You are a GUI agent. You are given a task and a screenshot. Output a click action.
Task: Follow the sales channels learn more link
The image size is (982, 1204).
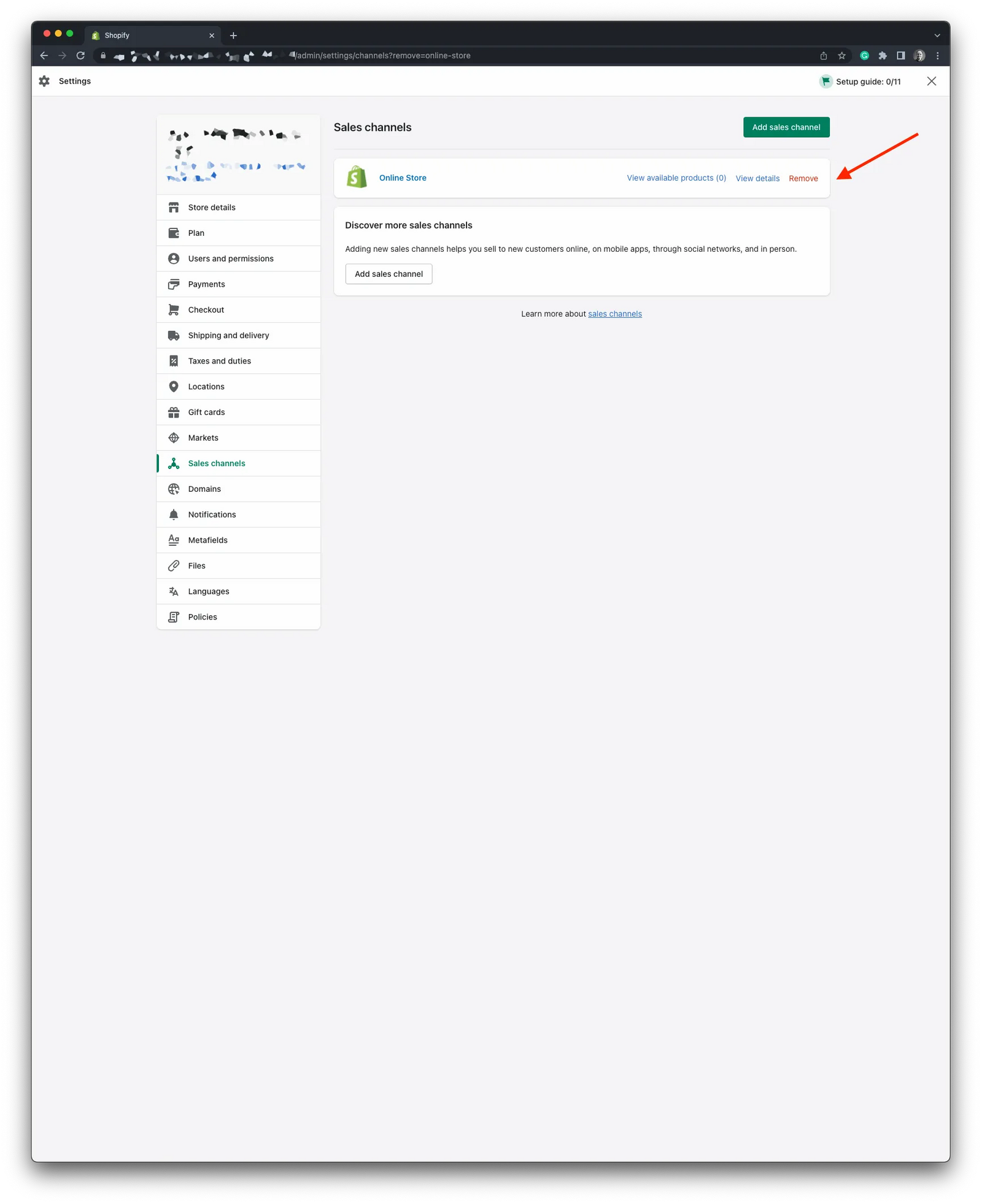[614, 314]
